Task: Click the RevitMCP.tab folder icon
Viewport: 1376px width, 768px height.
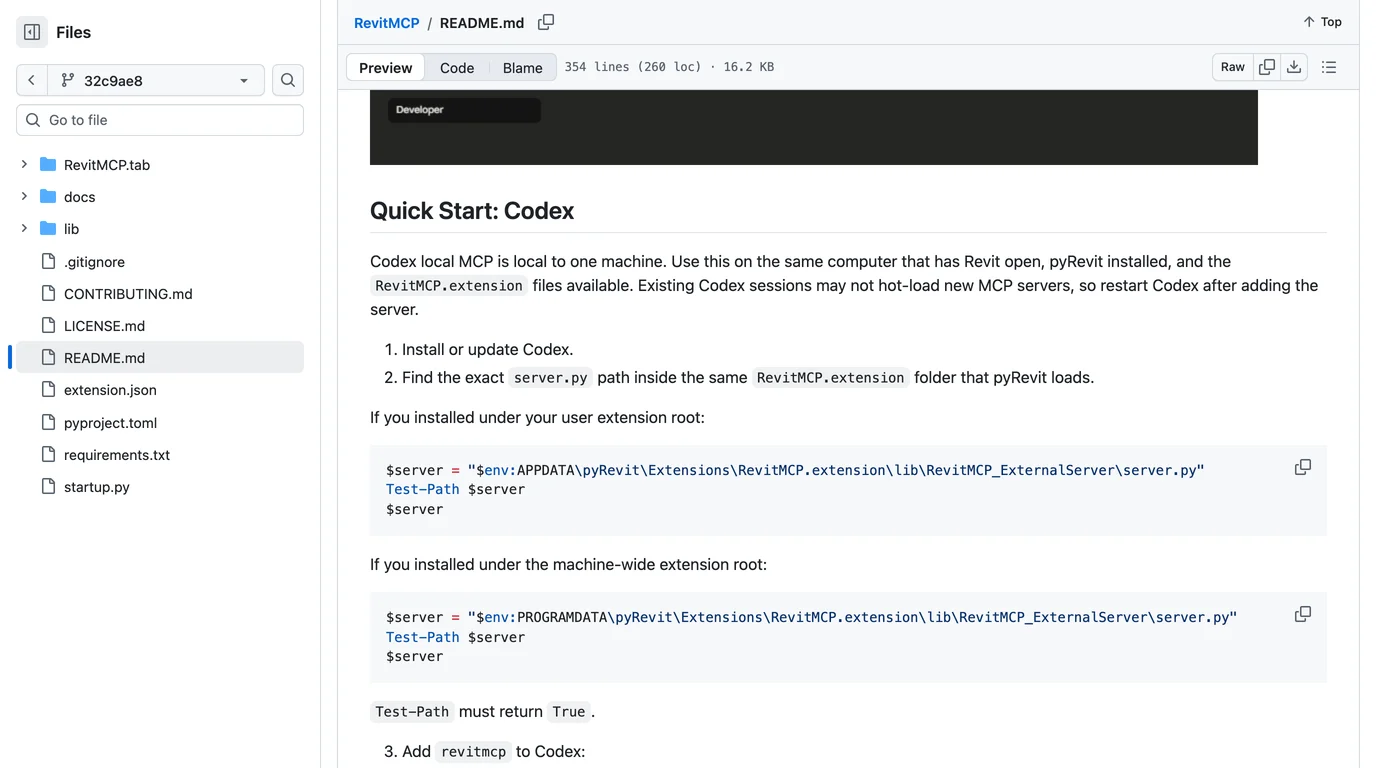Action: point(48,164)
